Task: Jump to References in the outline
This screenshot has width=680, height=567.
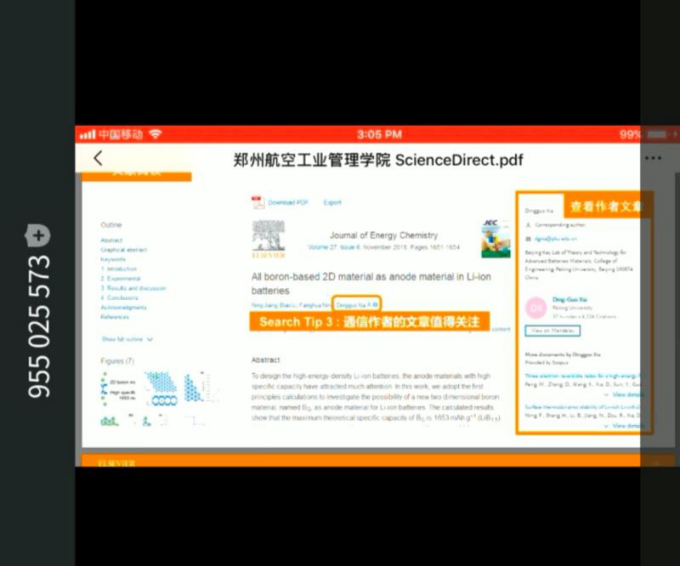Action: (x=114, y=317)
